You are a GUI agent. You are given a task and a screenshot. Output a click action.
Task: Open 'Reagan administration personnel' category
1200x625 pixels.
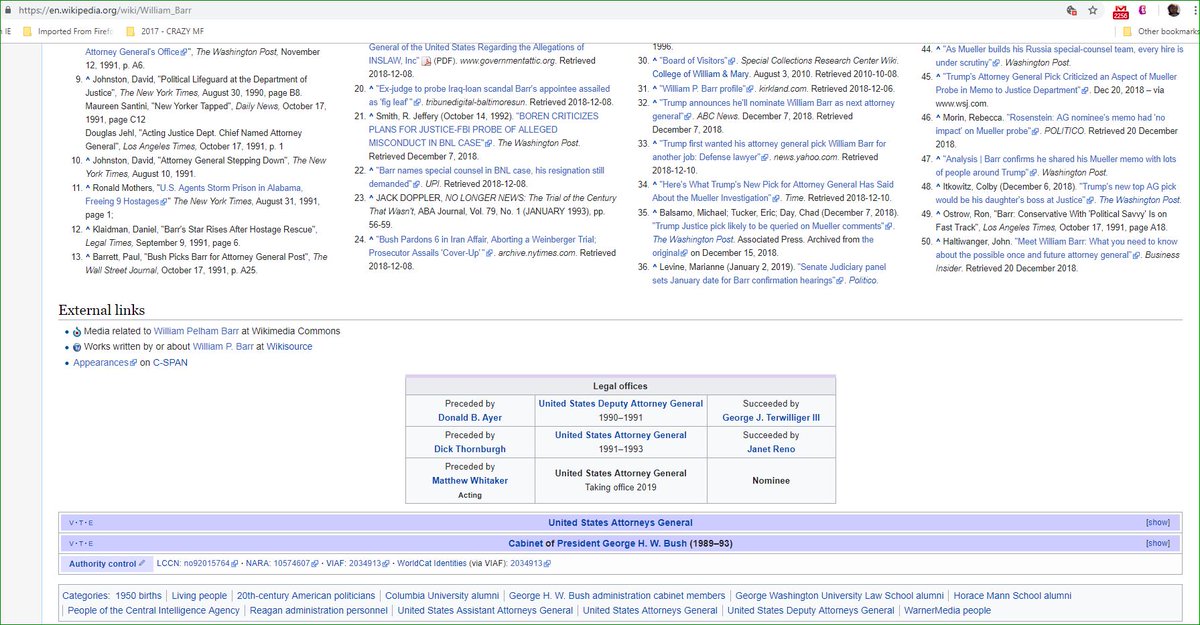pyautogui.click(x=319, y=610)
